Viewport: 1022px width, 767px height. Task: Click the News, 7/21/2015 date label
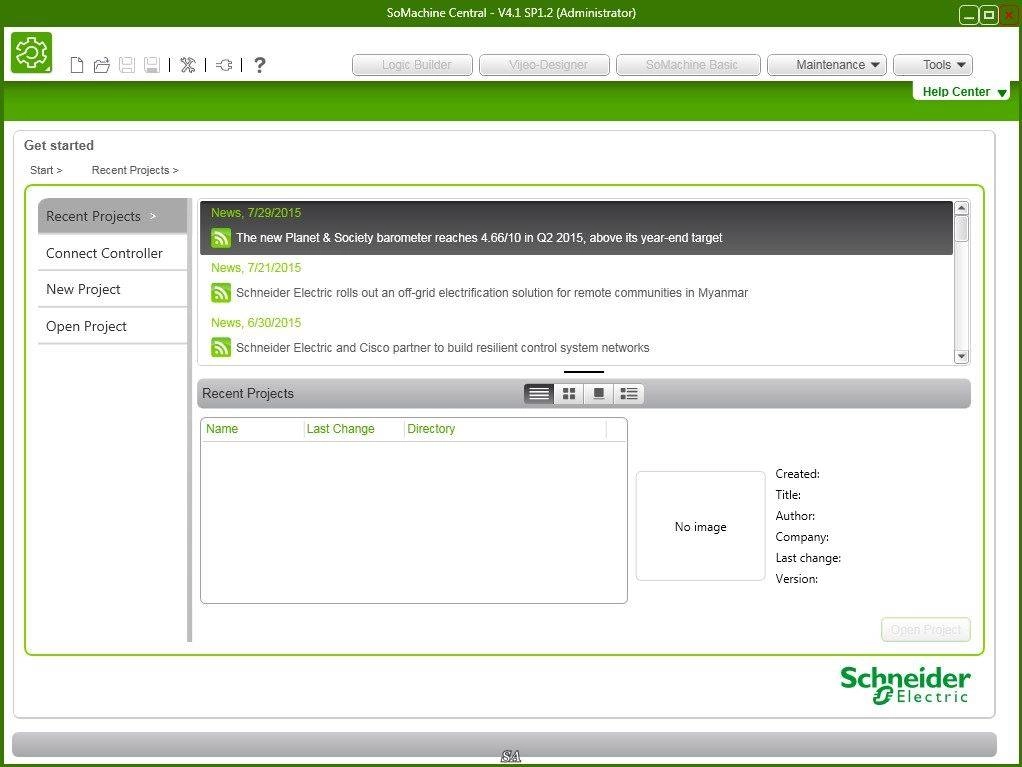[x=256, y=268]
